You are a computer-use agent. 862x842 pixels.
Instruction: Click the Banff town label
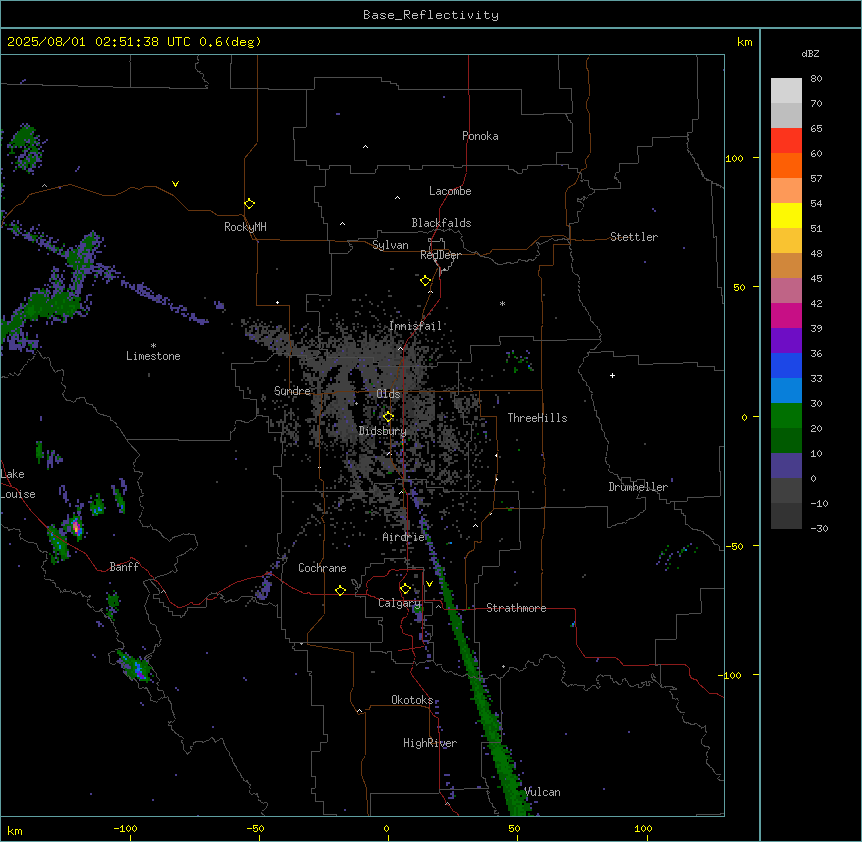click(x=124, y=567)
